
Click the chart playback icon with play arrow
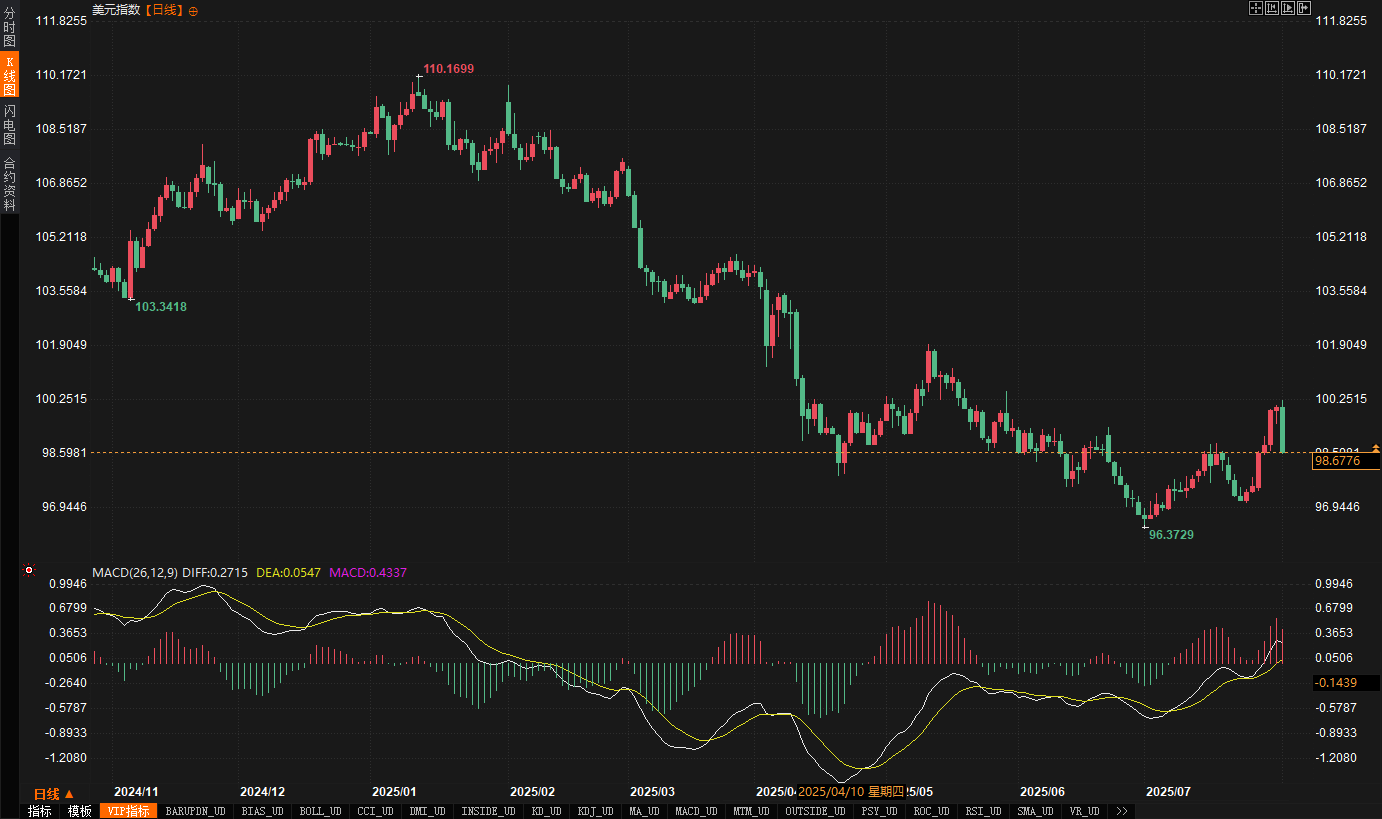1288,8
